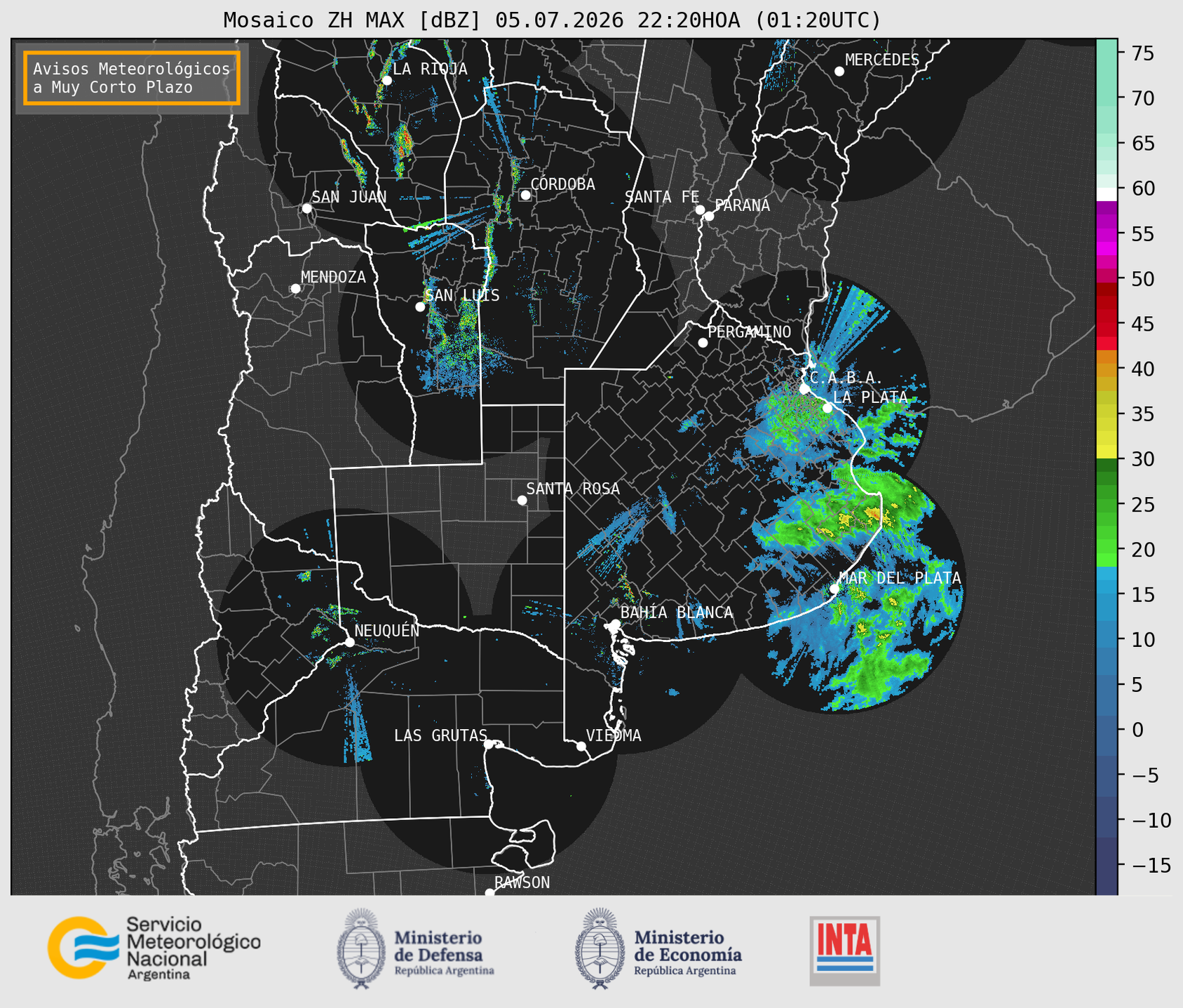
Task: Select the La Rioja city marker
Action: tap(386, 80)
